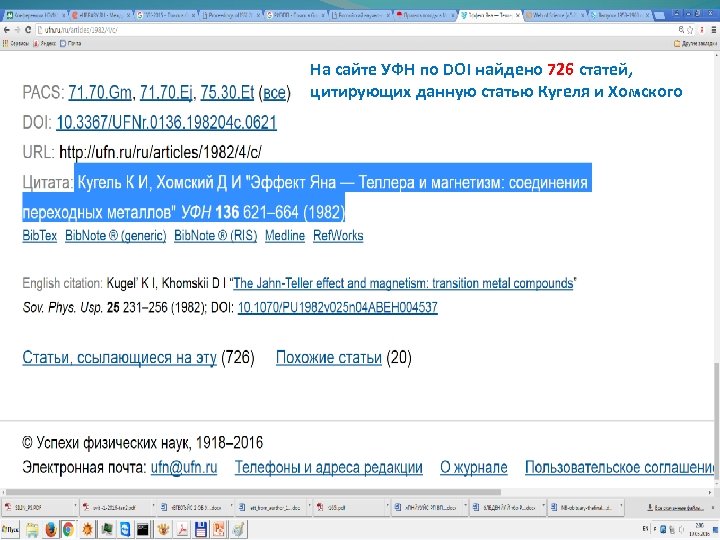Switch to the third tab with Google icon
Screen dimensions: 720x540
coord(165,15)
